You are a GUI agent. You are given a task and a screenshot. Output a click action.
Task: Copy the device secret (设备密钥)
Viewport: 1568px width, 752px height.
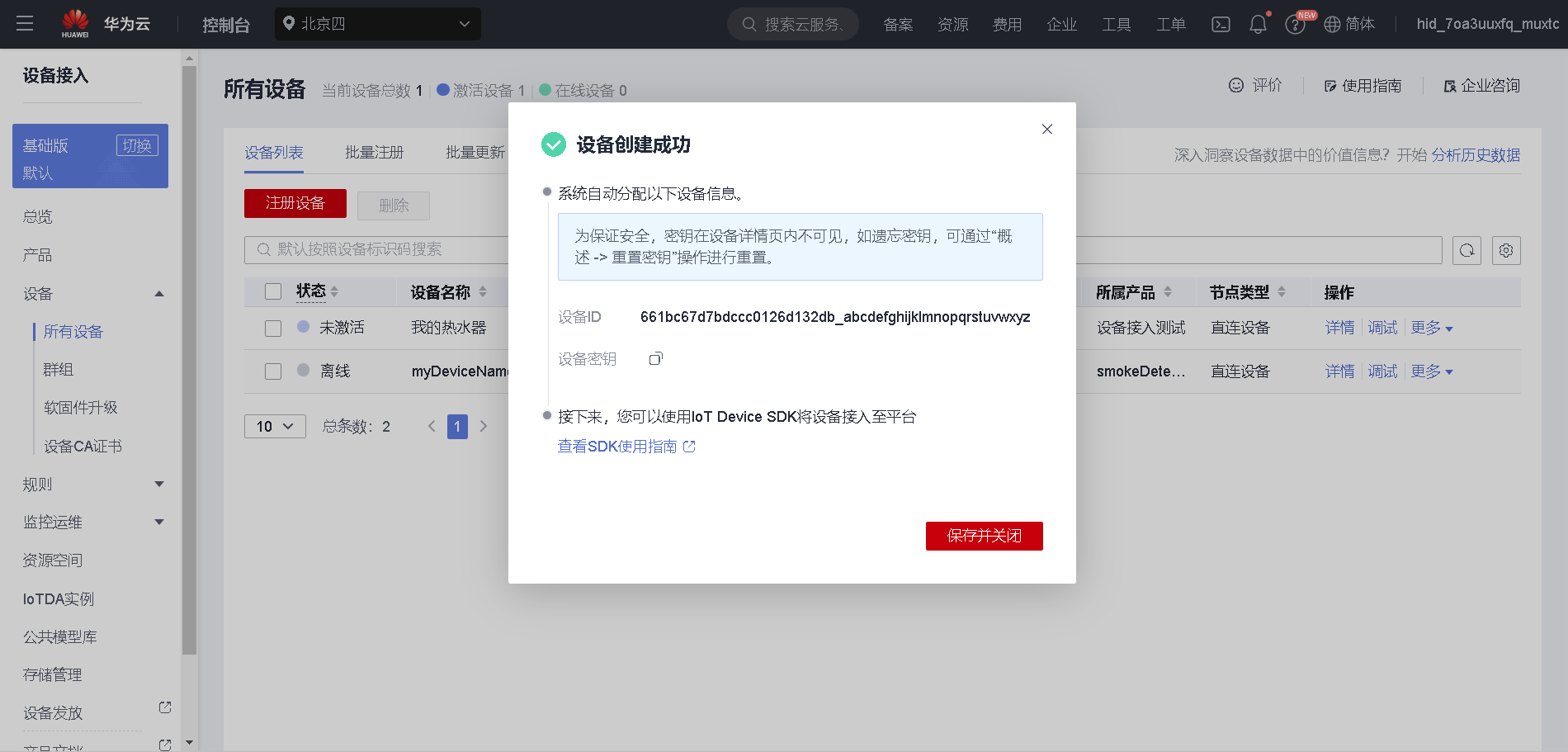(655, 358)
